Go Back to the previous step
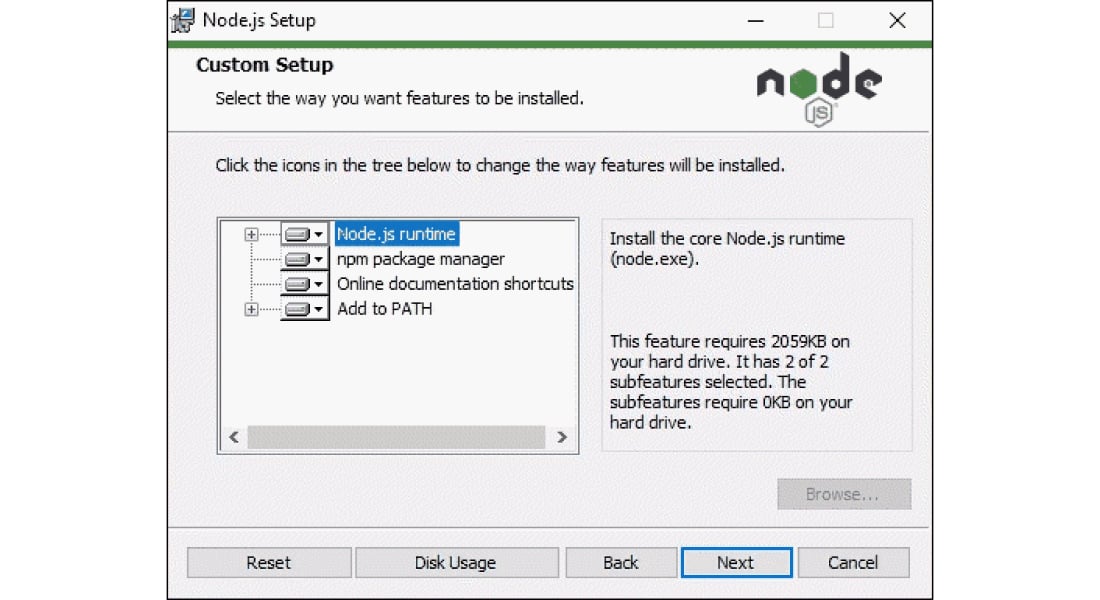Viewport: 1100px width, 600px height. pyautogui.click(x=621, y=563)
